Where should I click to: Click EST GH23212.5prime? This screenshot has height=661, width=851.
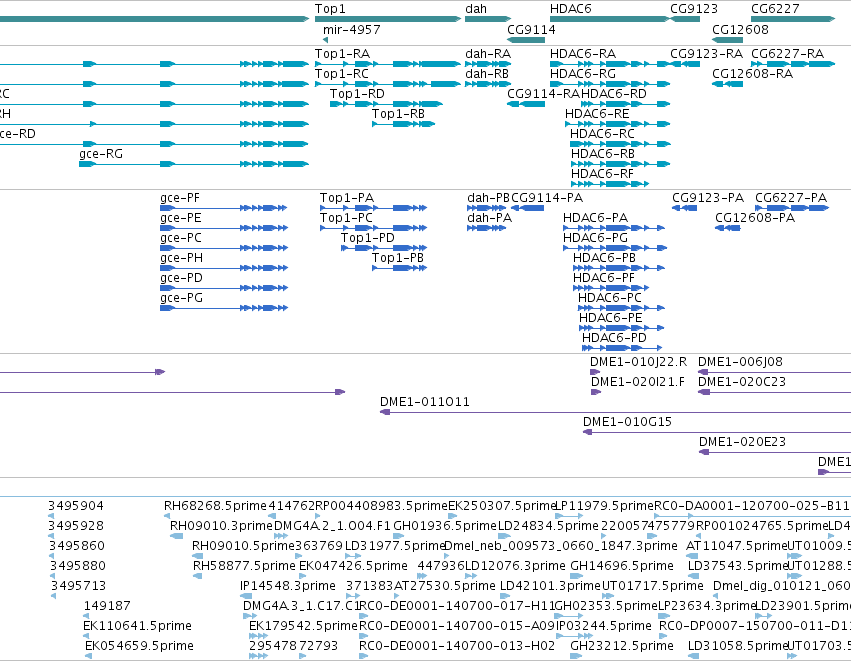coord(576,656)
